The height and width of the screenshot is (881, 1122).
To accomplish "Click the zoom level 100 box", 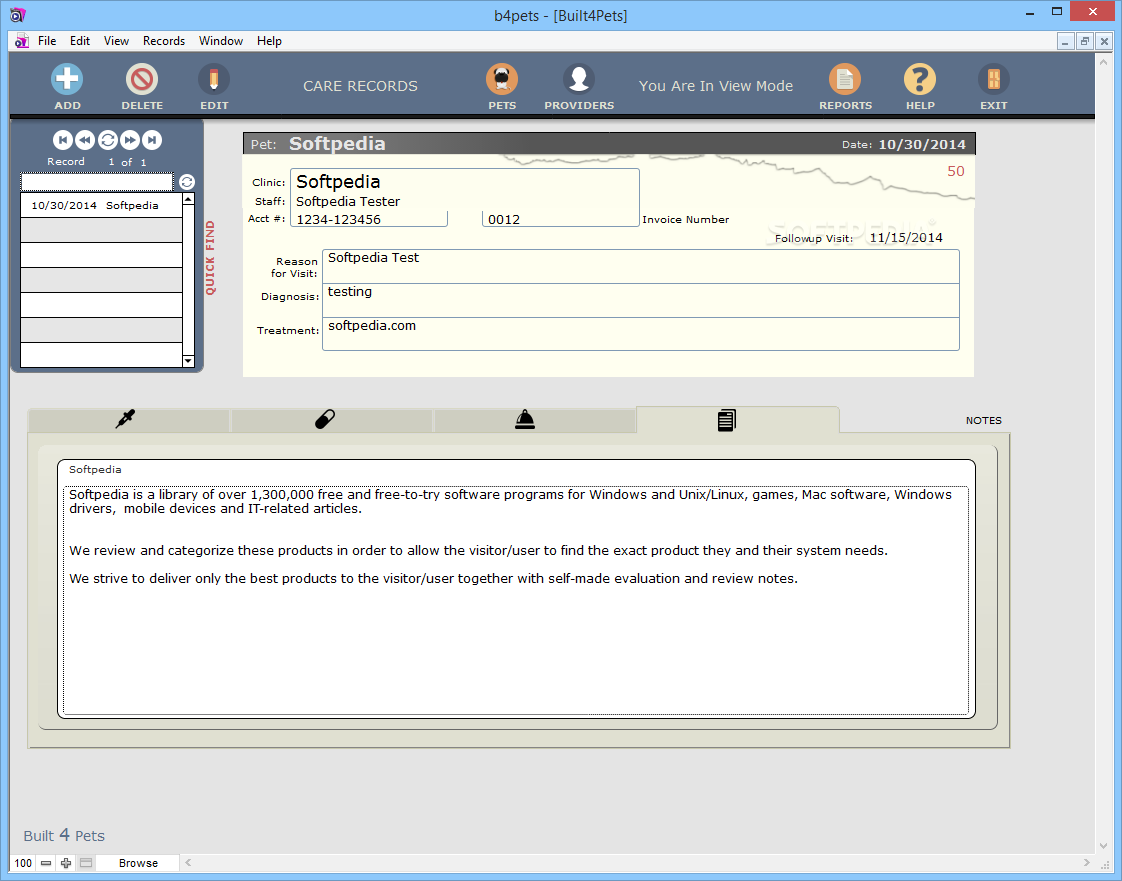I will (23, 863).
